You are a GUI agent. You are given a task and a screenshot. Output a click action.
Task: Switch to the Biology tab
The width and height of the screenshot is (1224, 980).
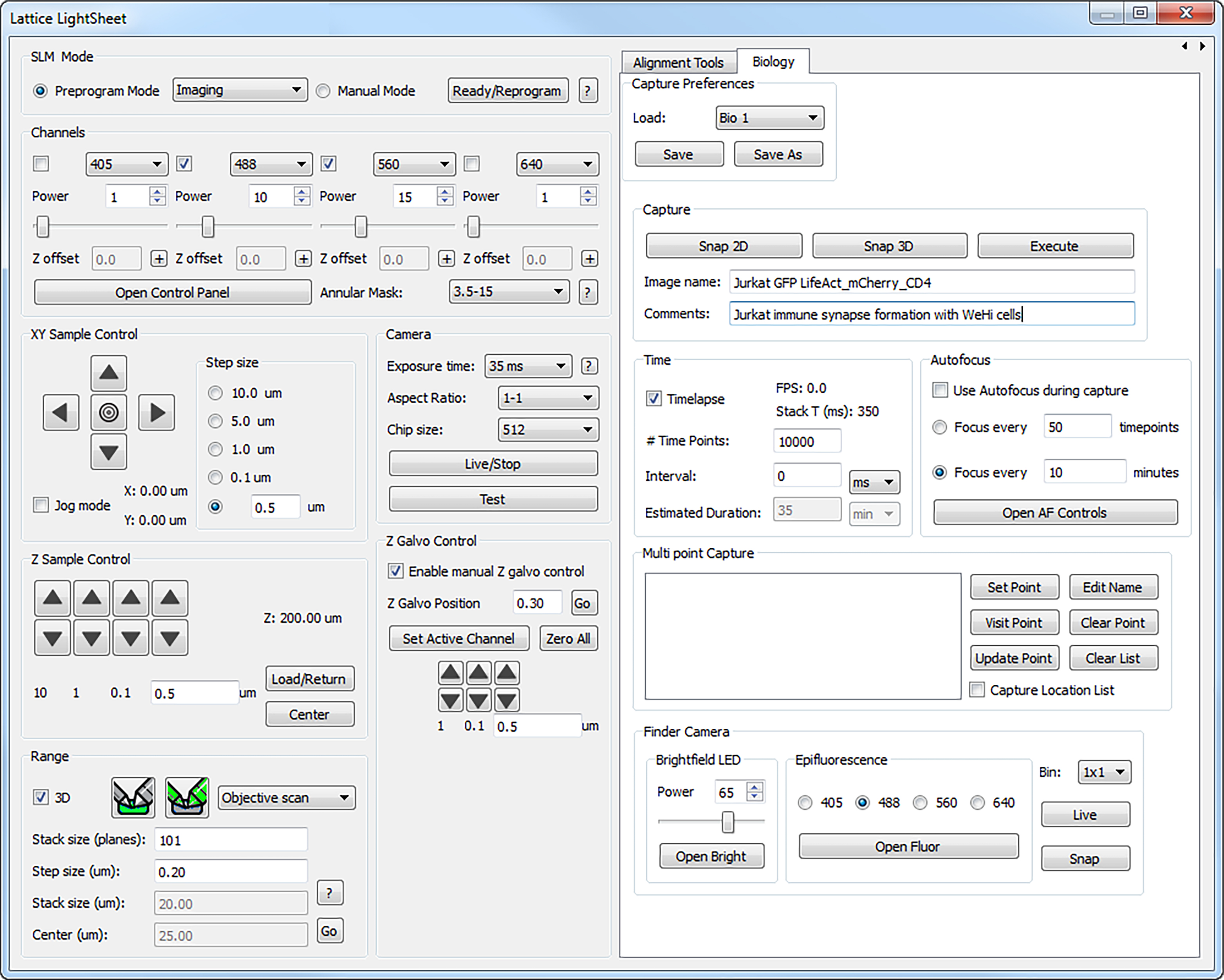[773, 61]
